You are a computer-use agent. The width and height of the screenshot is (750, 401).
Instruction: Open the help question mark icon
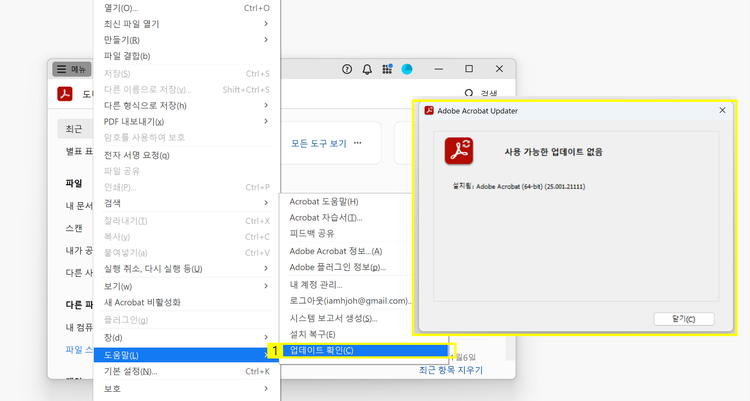tap(347, 69)
